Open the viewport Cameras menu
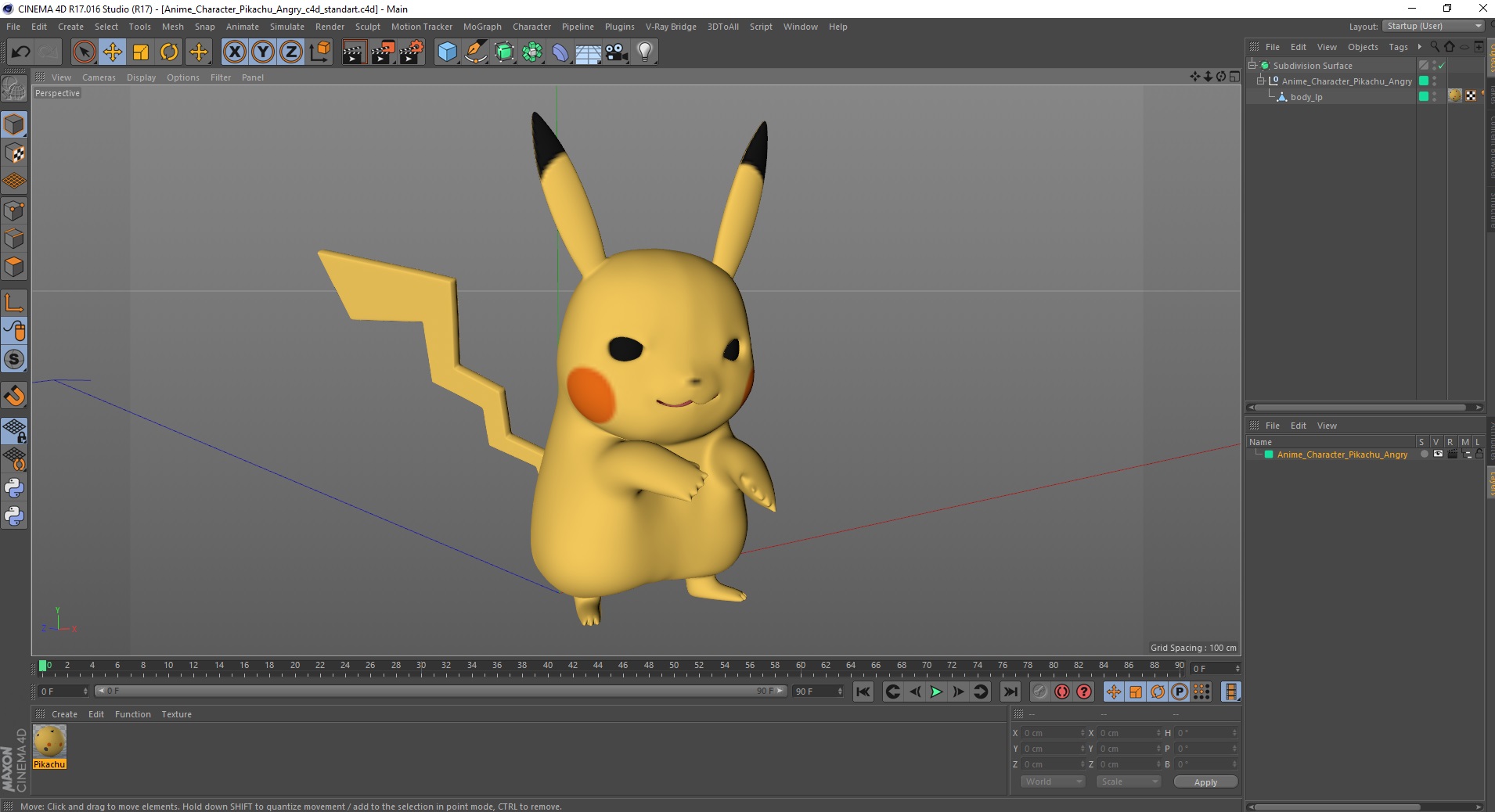This screenshot has height=812, width=1495. [99, 77]
